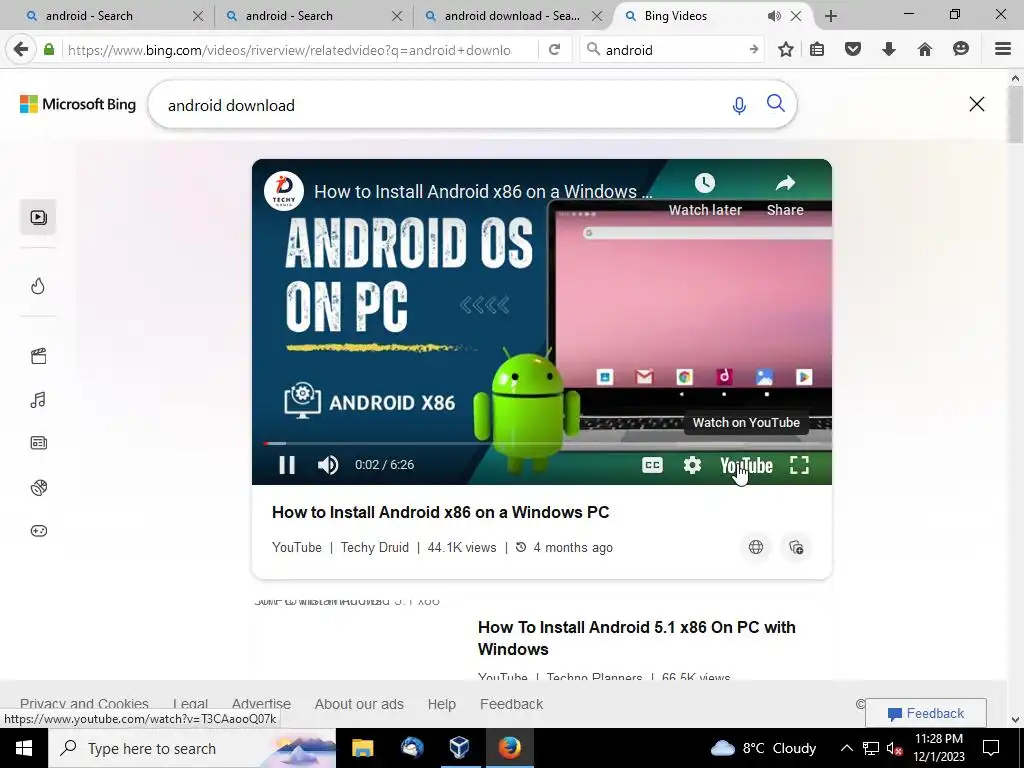Pause the playing YouTube video

click(x=287, y=465)
